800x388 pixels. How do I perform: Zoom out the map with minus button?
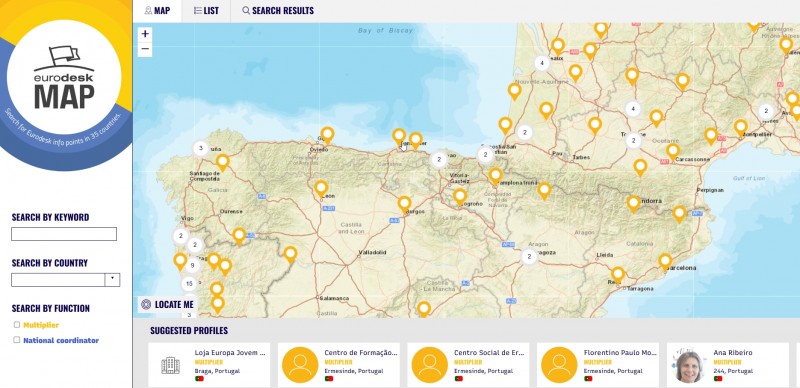pos(145,50)
